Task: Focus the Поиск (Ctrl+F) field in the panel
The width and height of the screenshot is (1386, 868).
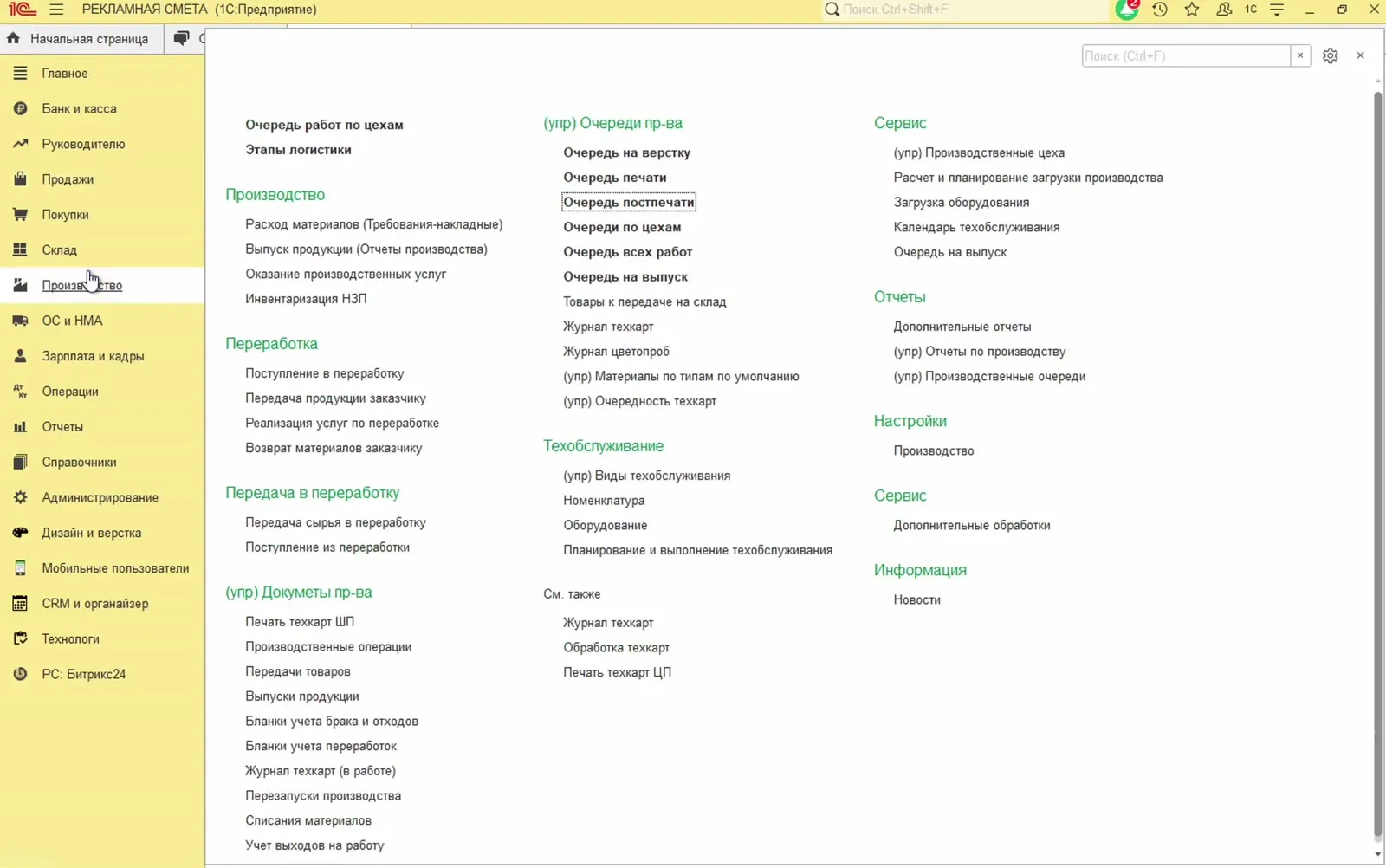Action: [x=1186, y=55]
